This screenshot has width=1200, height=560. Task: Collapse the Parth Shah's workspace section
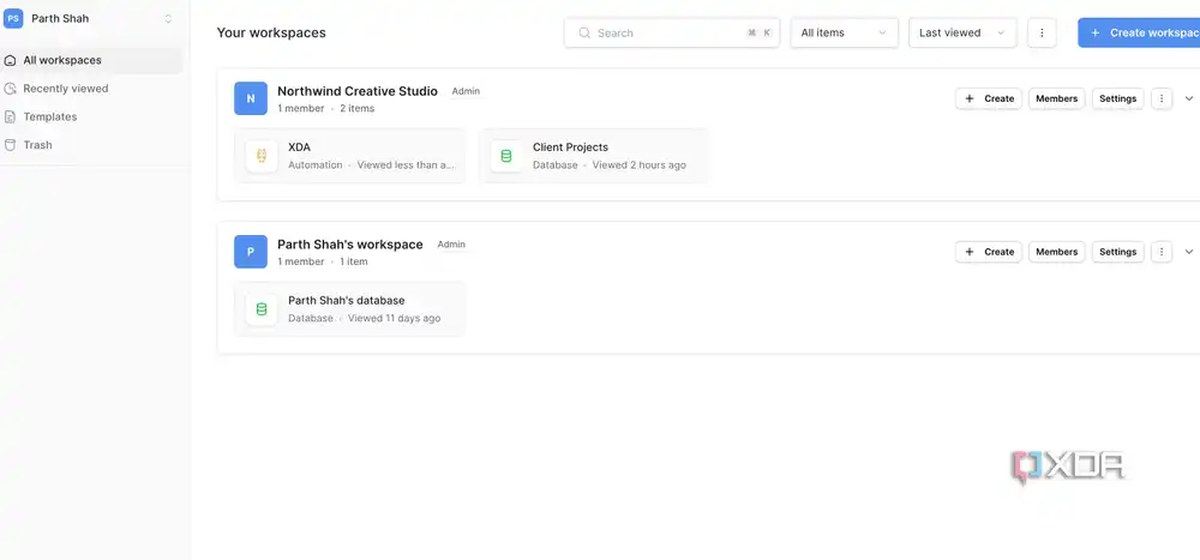(1189, 251)
